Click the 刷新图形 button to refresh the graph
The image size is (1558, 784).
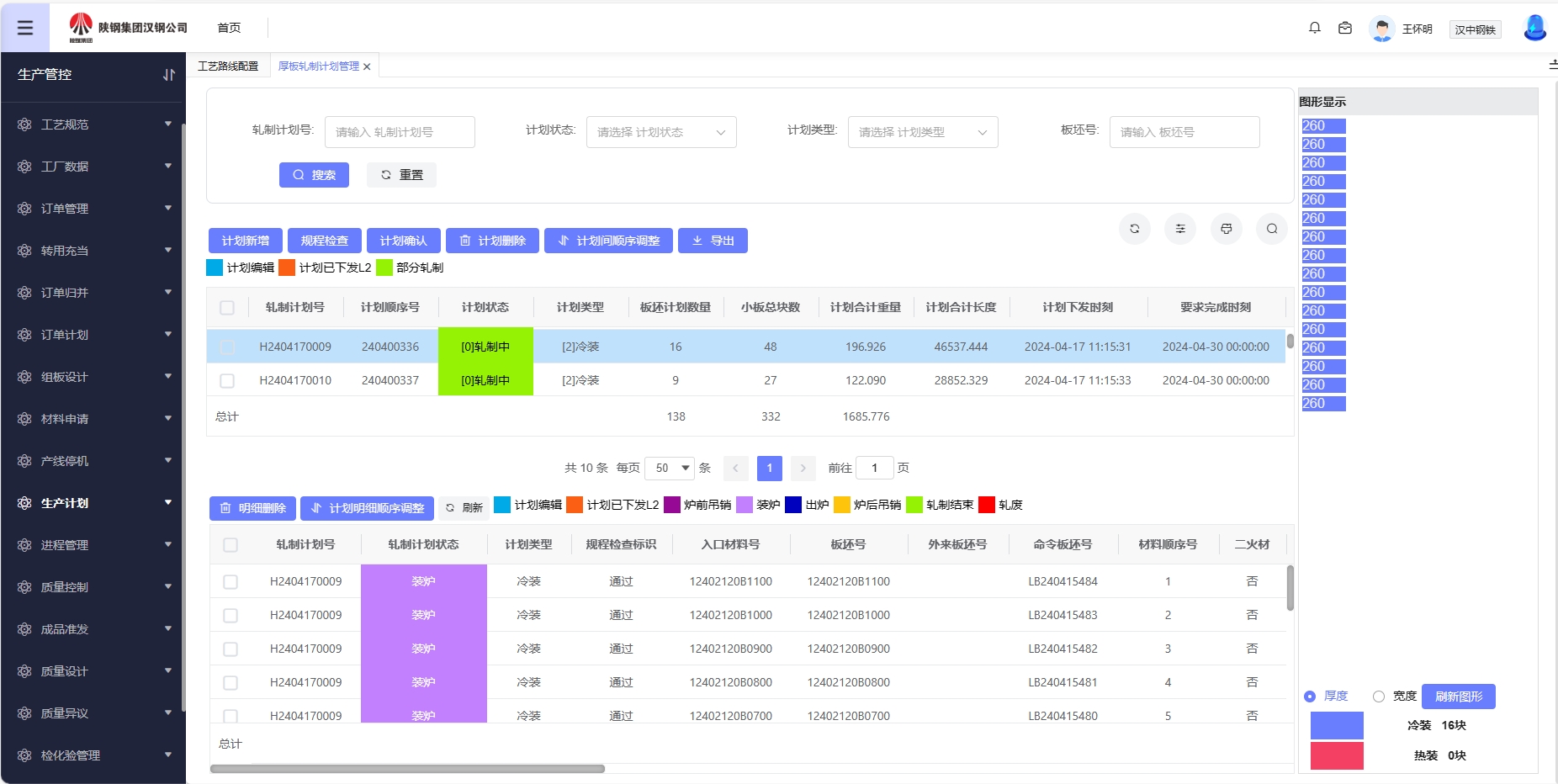1457,696
